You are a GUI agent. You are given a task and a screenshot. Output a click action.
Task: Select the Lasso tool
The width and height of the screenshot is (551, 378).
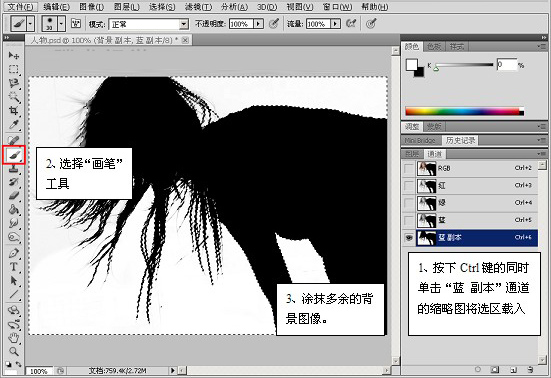pos(14,83)
